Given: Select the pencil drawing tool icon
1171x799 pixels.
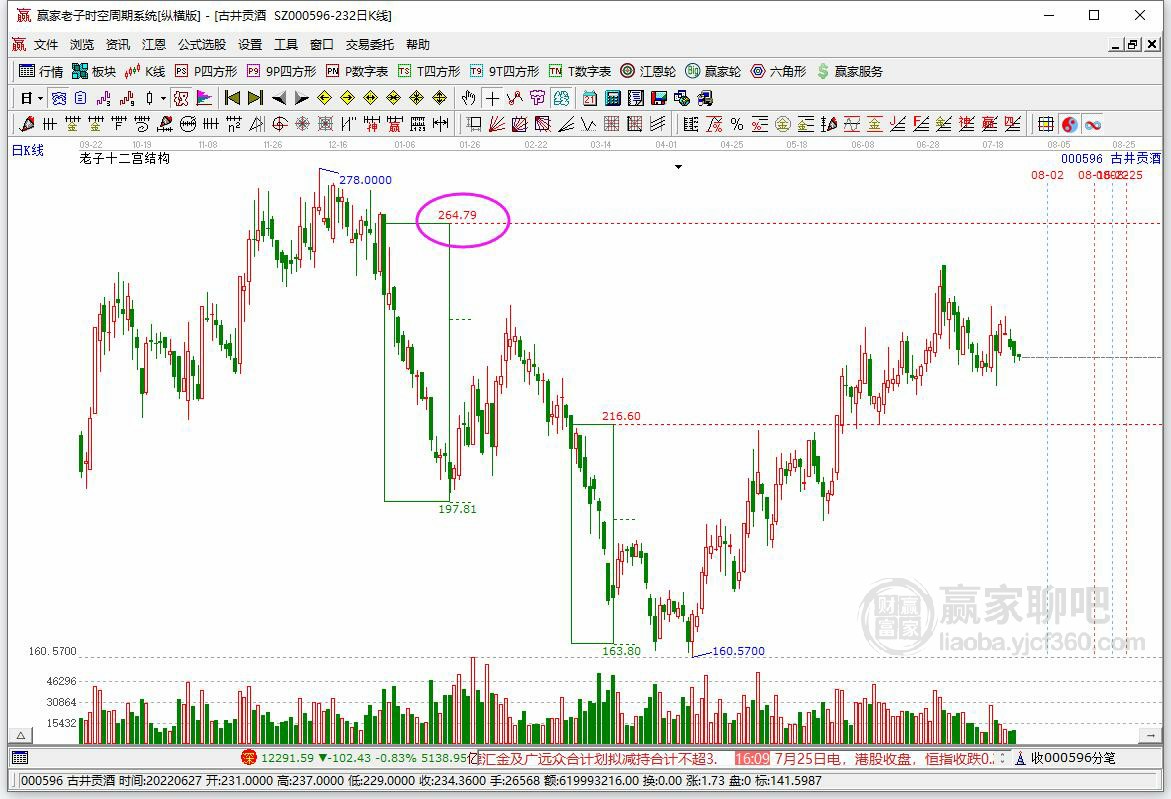Looking at the screenshot, I should tap(28, 124).
